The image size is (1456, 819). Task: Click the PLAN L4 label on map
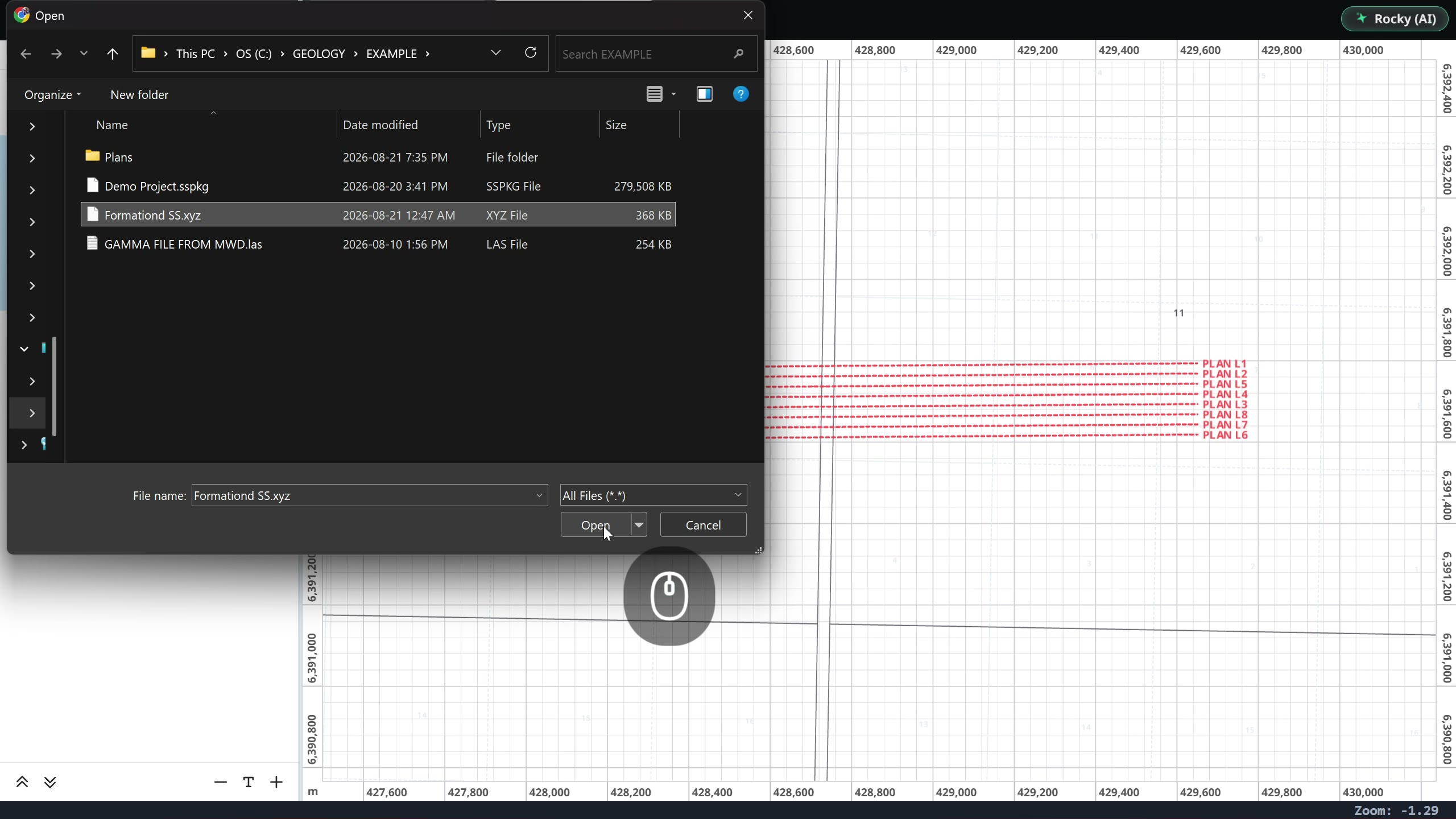1225,394
